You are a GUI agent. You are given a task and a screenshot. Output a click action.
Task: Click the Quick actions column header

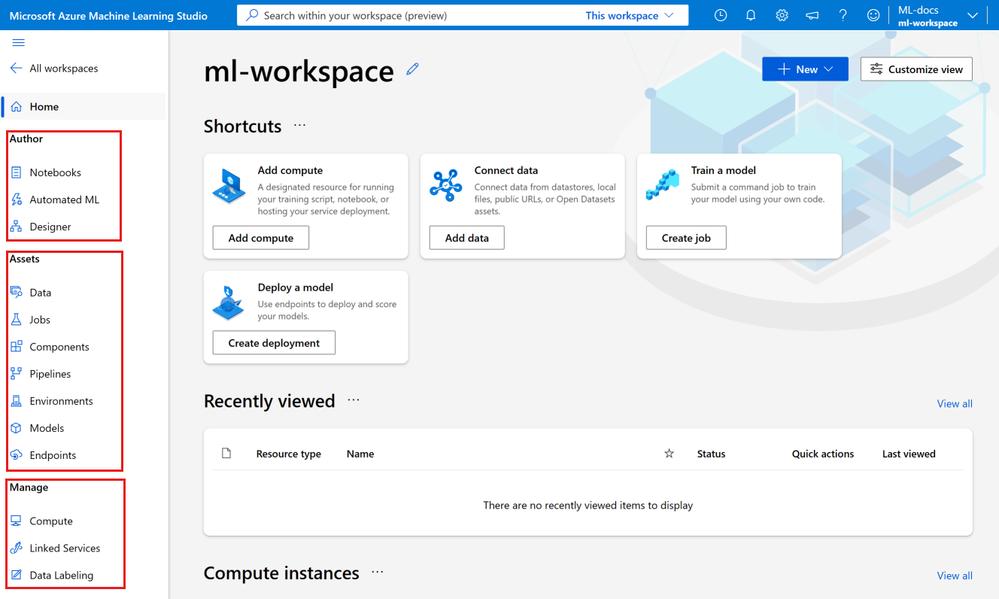point(823,454)
